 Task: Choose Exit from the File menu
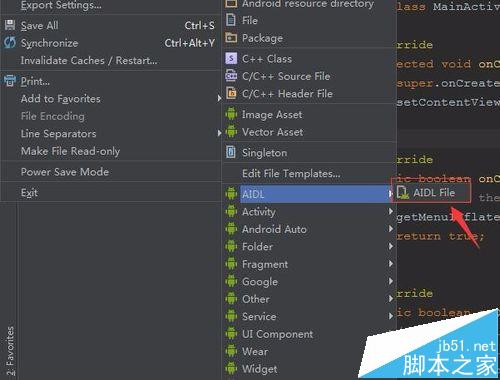click(111, 192)
